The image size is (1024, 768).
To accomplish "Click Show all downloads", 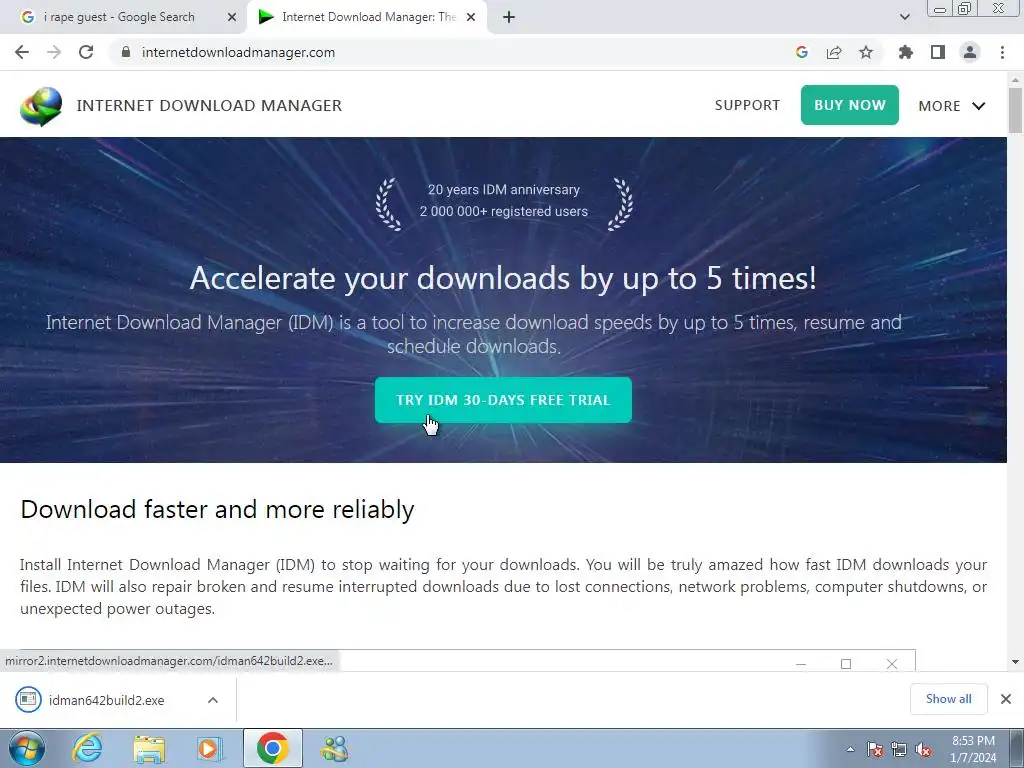I will click(948, 699).
